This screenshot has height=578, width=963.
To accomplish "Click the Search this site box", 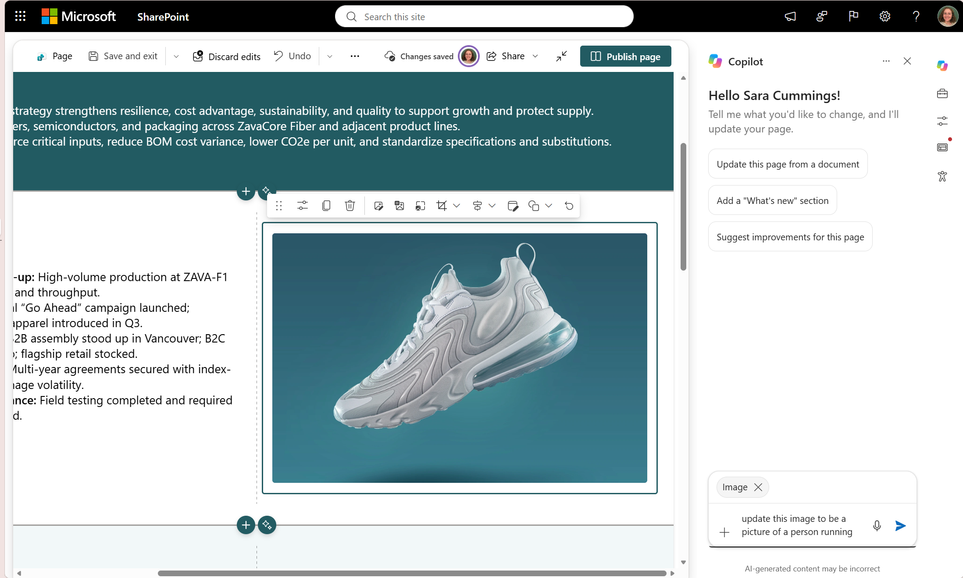I will coord(484,17).
